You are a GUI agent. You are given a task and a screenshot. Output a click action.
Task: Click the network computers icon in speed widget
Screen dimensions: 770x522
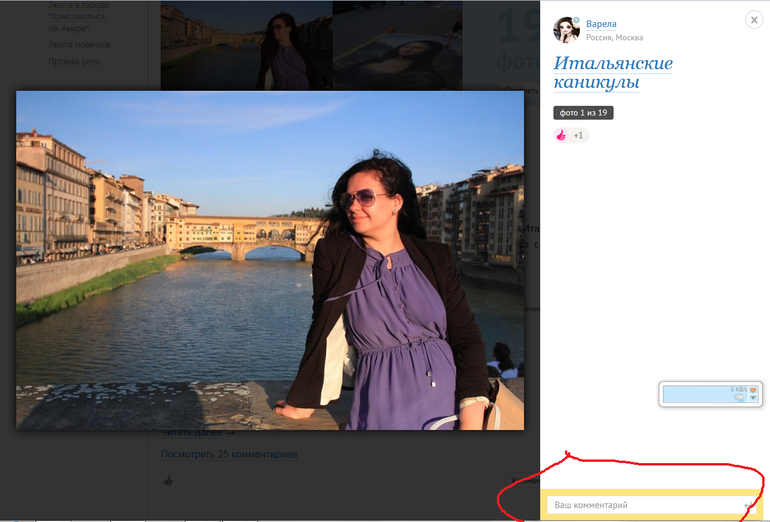tap(740, 397)
